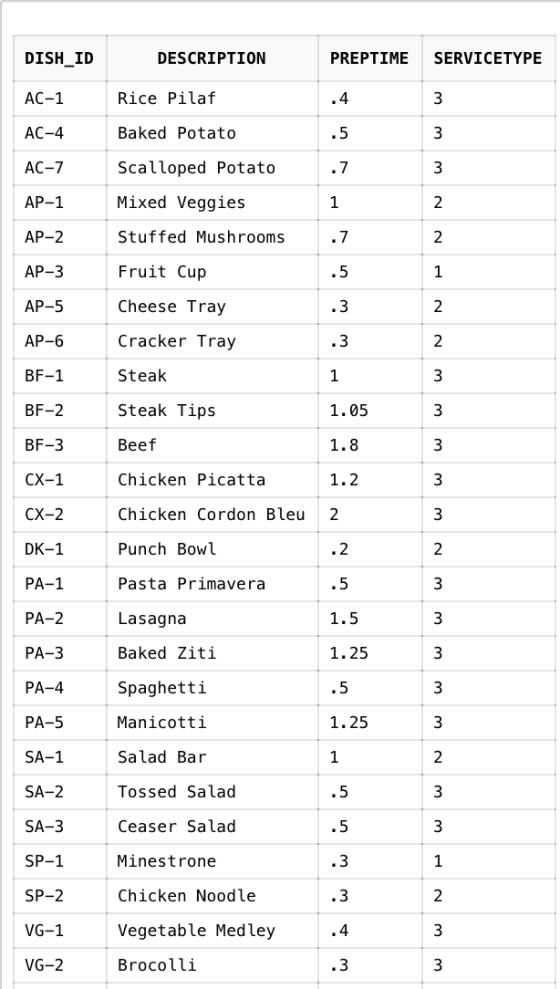Screen dimensions: 560x989
Task: Click the 1.05 preptime for Steak Tips
Action: point(370,411)
